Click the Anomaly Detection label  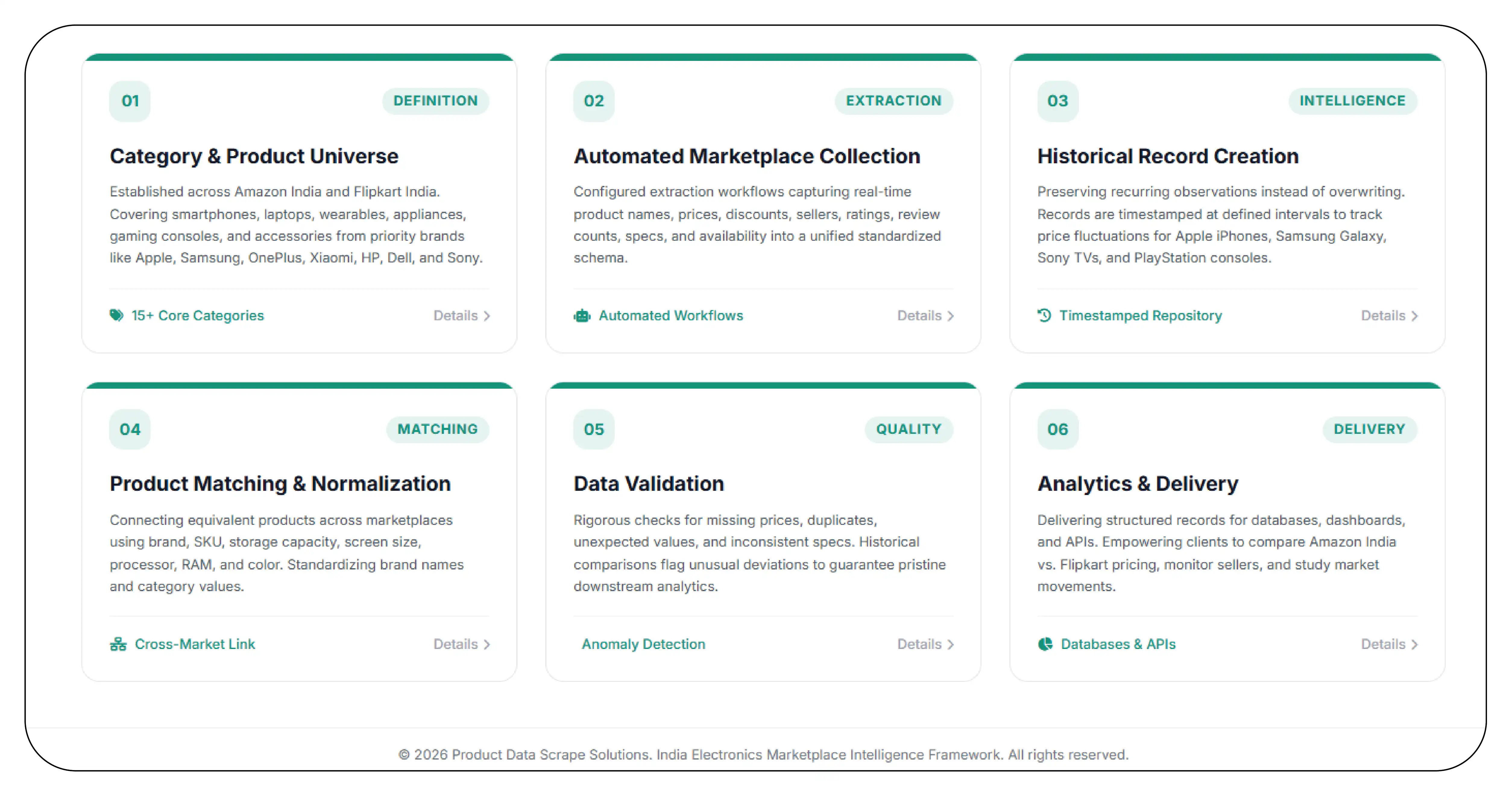pyautogui.click(x=643, y=644)
